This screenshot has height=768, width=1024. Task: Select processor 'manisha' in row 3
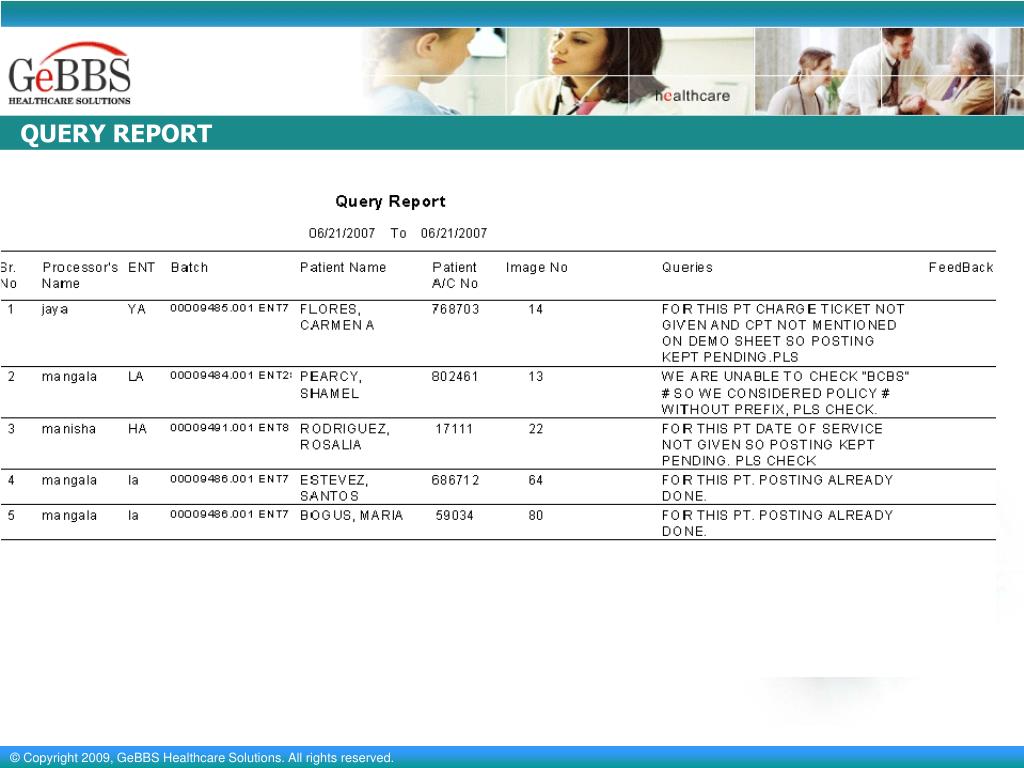coord(69,429)
